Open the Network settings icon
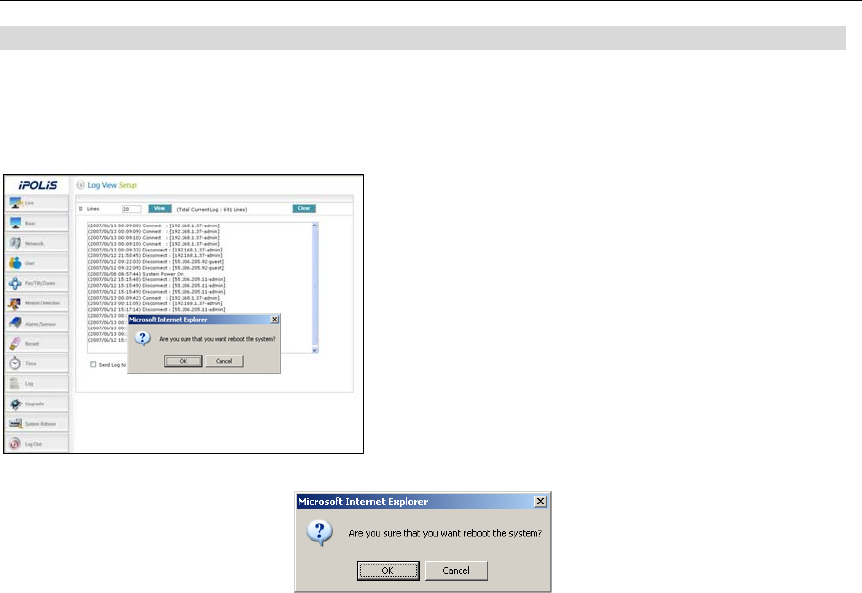The width and height of the screenshot is (862, 593). click(15, 243)
